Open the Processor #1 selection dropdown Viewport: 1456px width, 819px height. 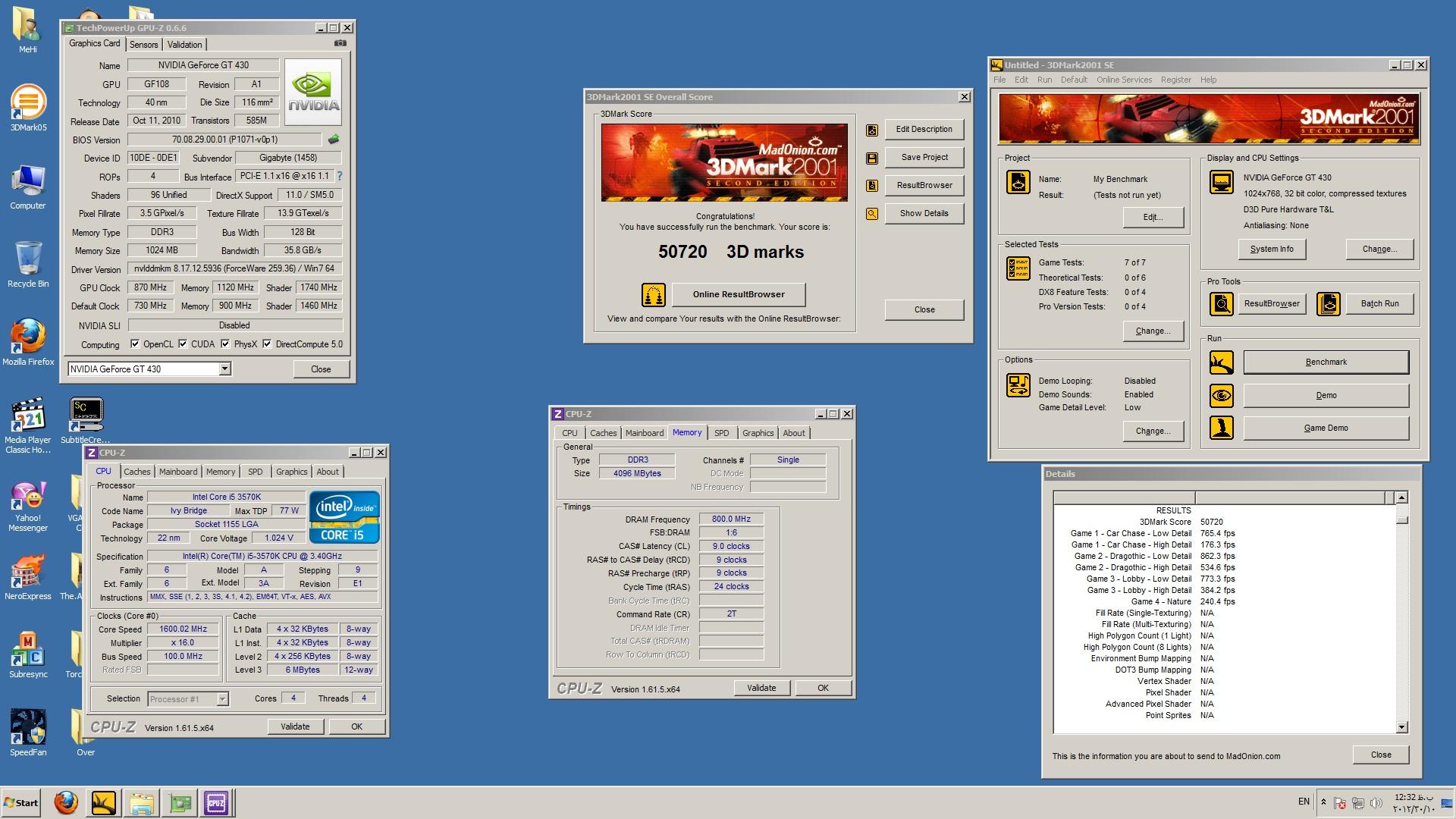click(222, 699)
